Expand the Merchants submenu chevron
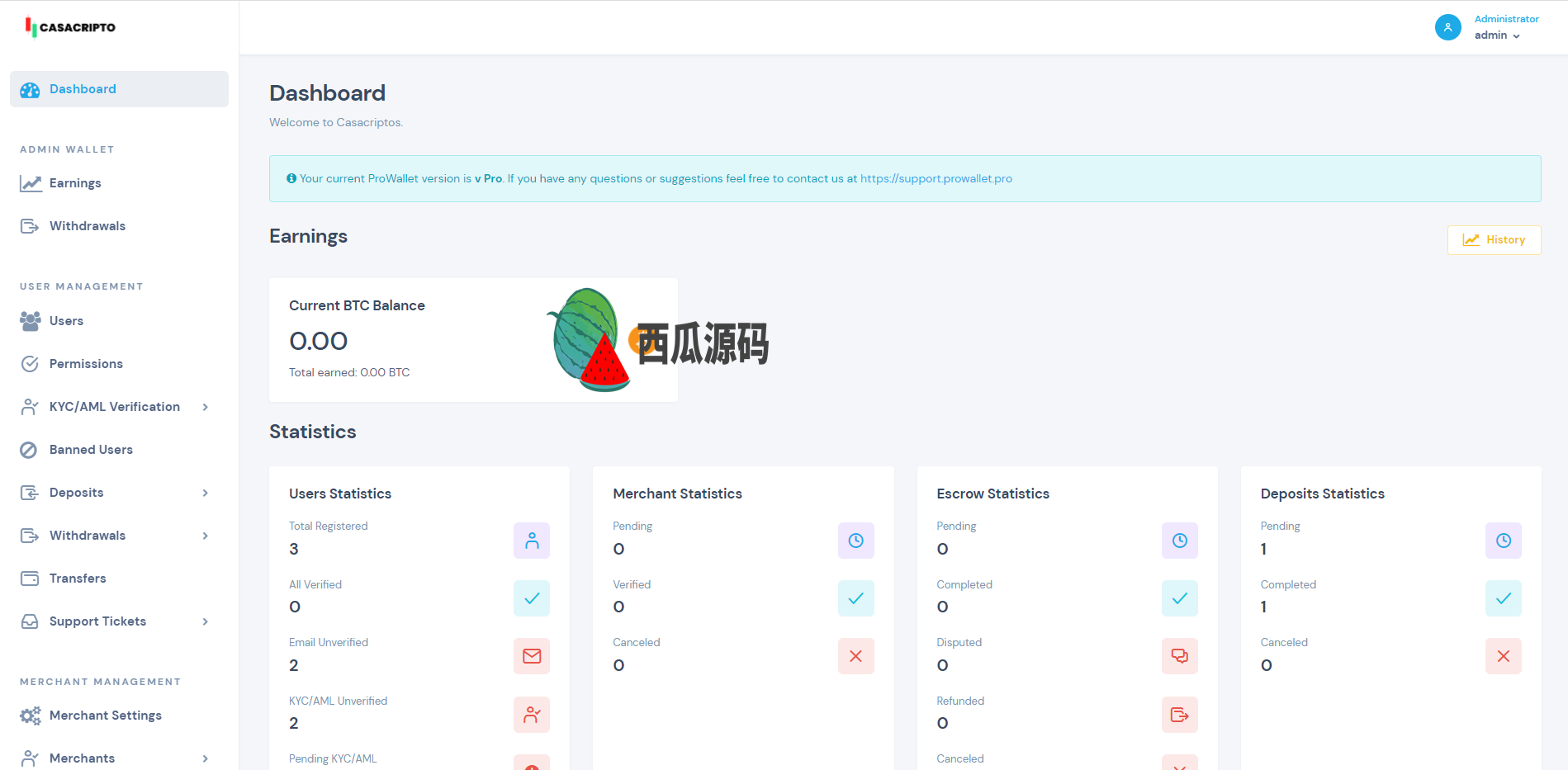 [x=206, y=758]
